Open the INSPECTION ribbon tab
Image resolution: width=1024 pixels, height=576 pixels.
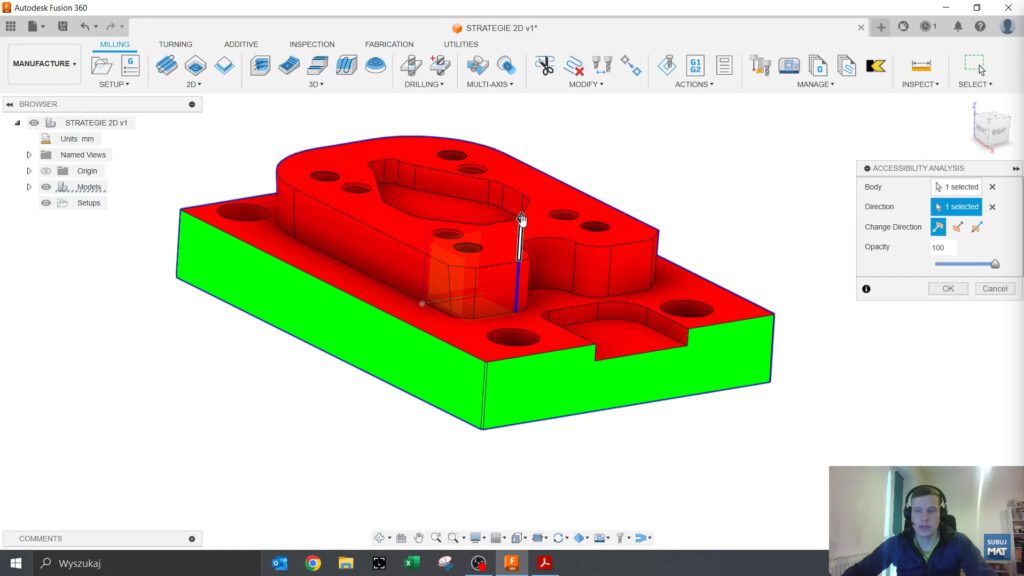pyautogui.click(x=311, y=44)
